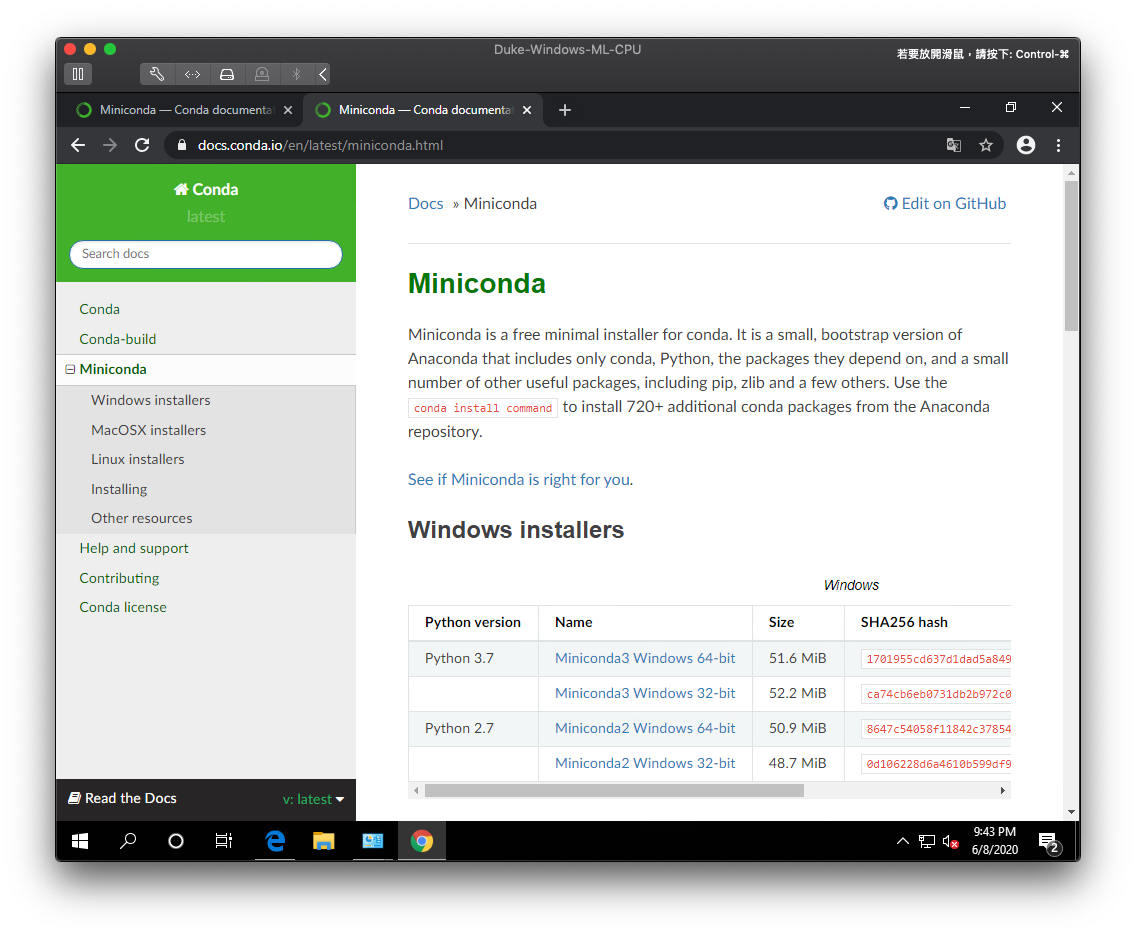Image resolution: width=1136 pixels, height=935 pixels.
Task: Click the Docs breadcrumb link
Action: [425, 203]
